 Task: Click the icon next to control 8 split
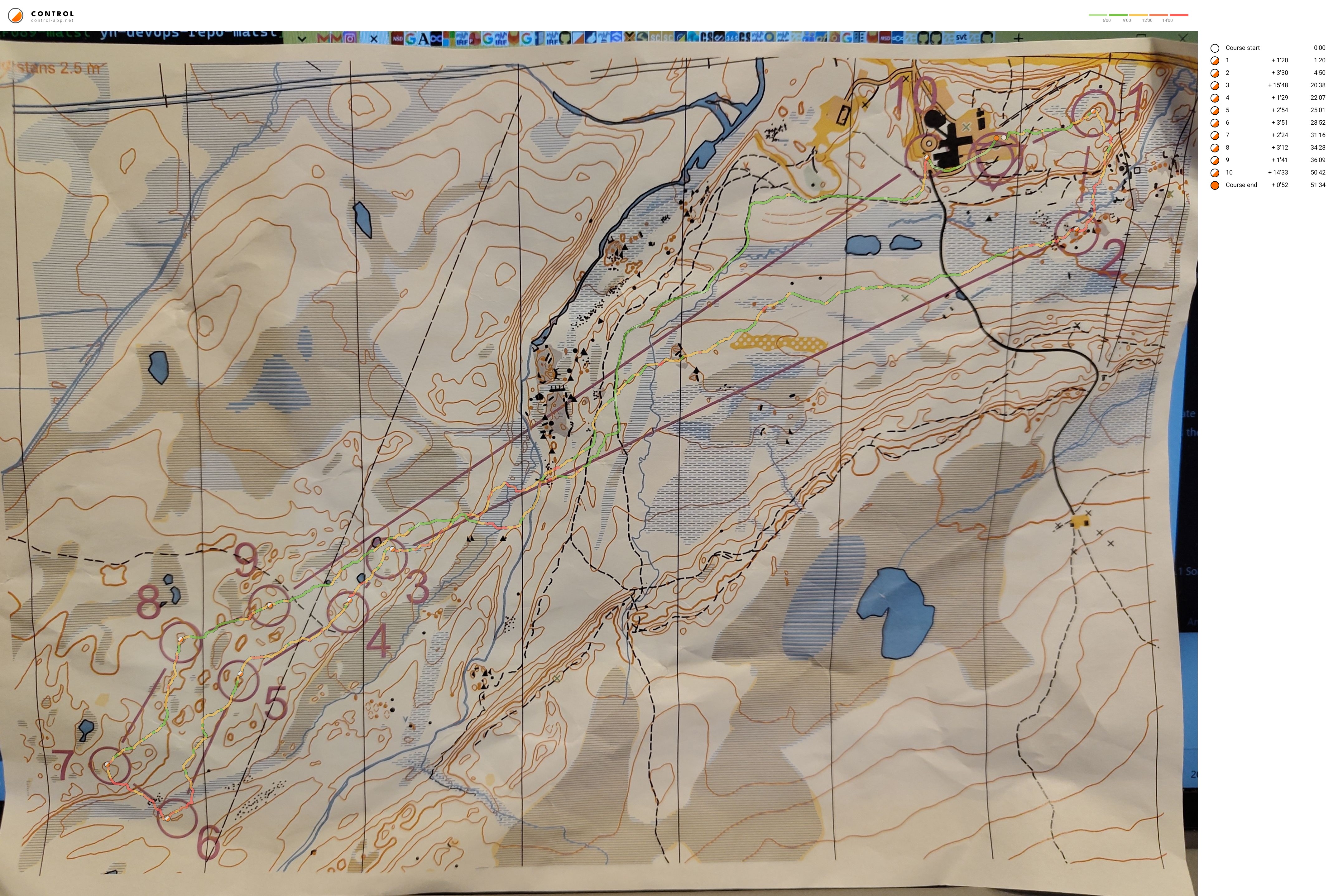1215,147
